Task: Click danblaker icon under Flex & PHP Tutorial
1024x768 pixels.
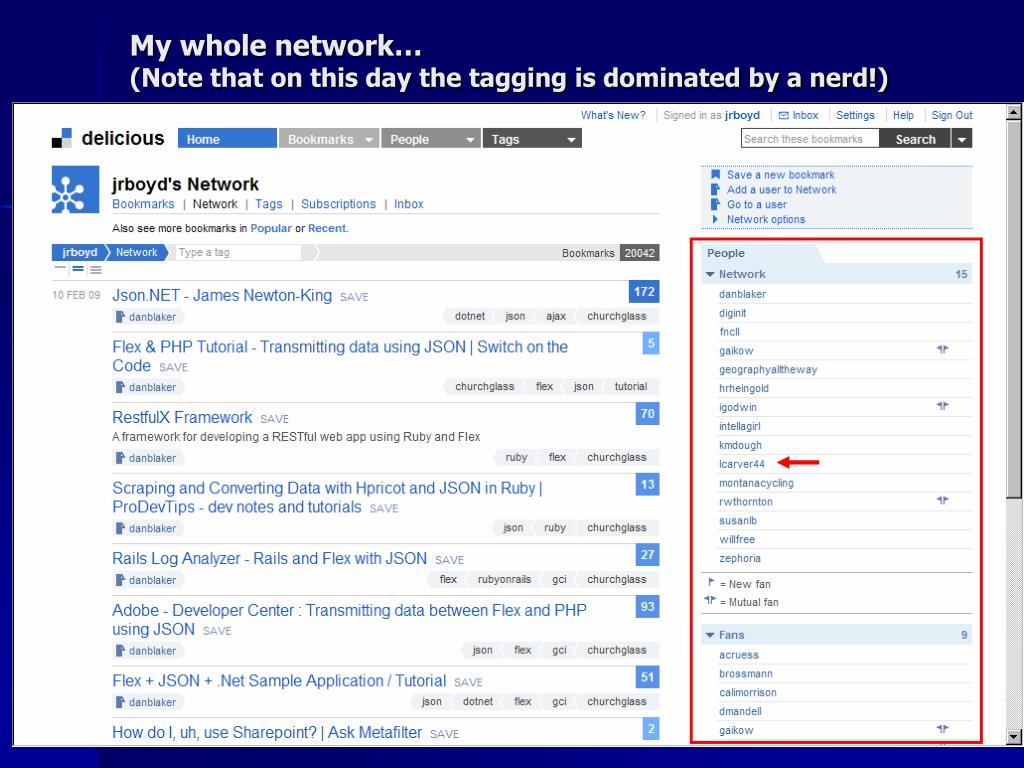Action: 120,387
